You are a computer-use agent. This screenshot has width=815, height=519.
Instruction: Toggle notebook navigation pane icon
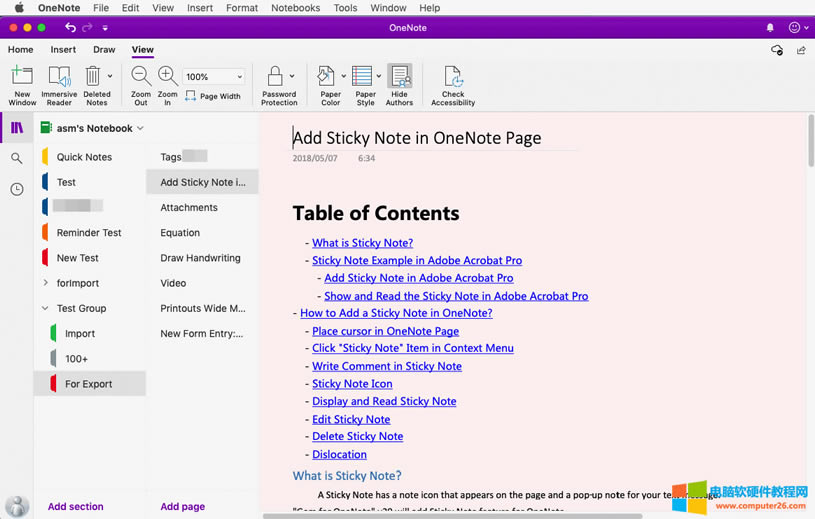tap(17, 128)
